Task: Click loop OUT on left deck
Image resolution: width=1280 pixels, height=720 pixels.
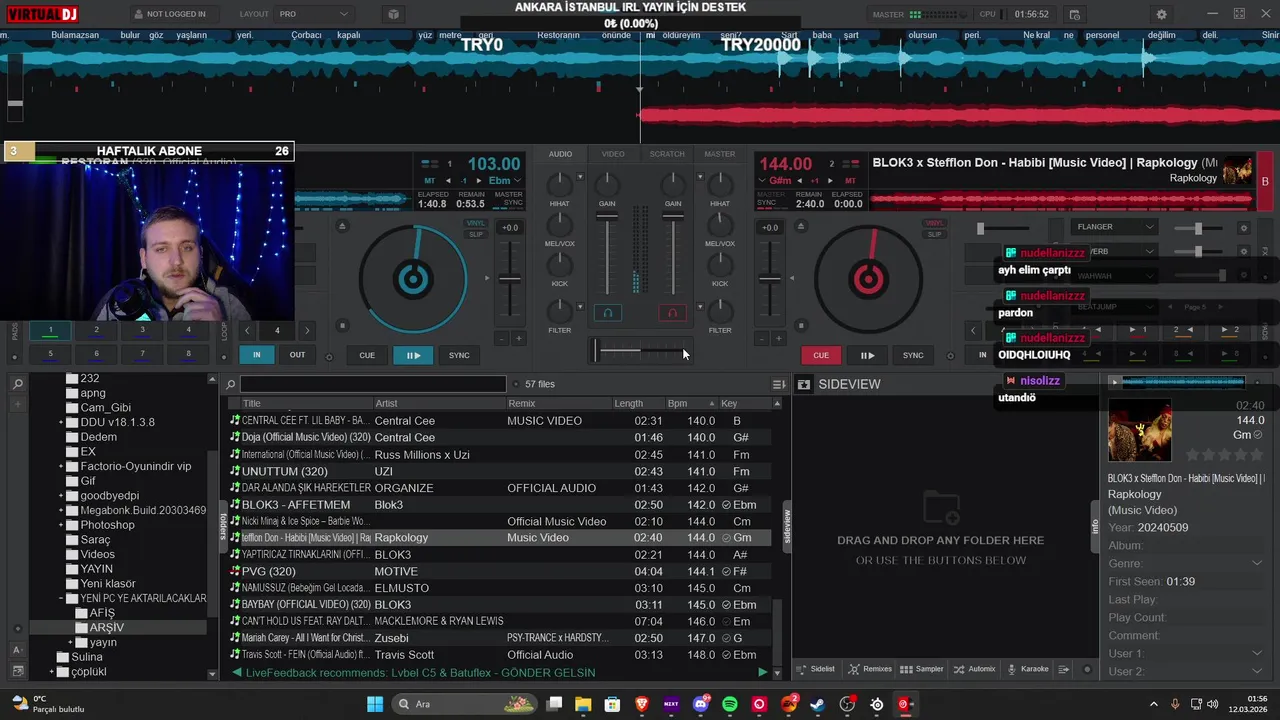Action: (297, 355)
